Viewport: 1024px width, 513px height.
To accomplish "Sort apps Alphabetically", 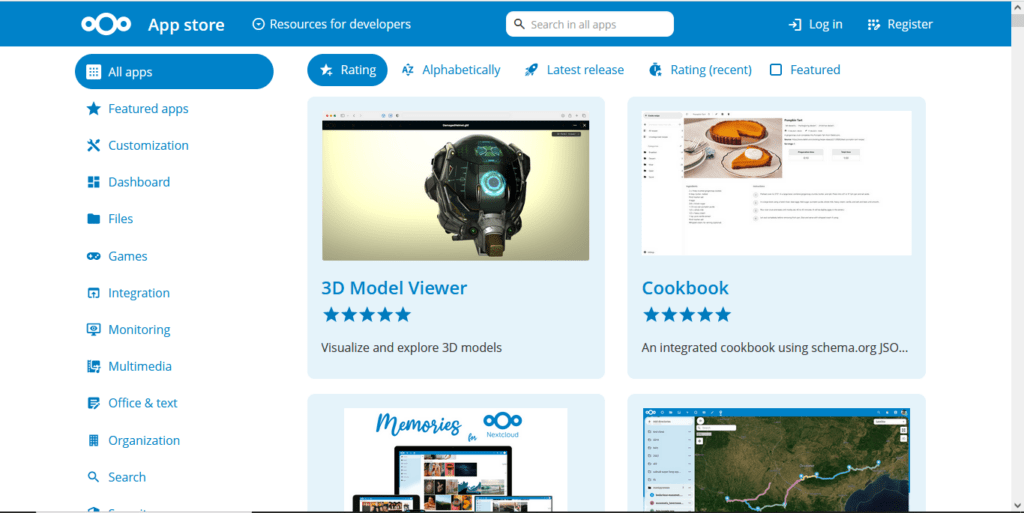I will click(x=451, y=70).
